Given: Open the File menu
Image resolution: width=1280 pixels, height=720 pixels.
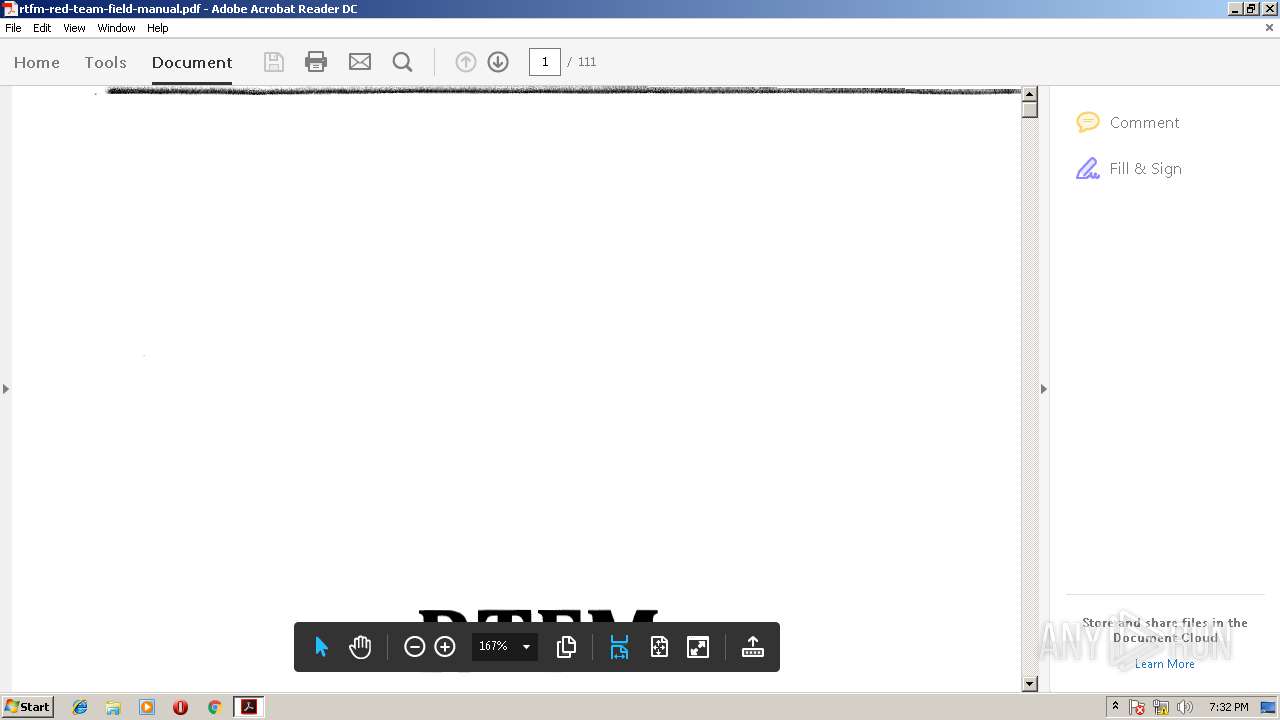Looking at the screenshot, I should point(13,28).
